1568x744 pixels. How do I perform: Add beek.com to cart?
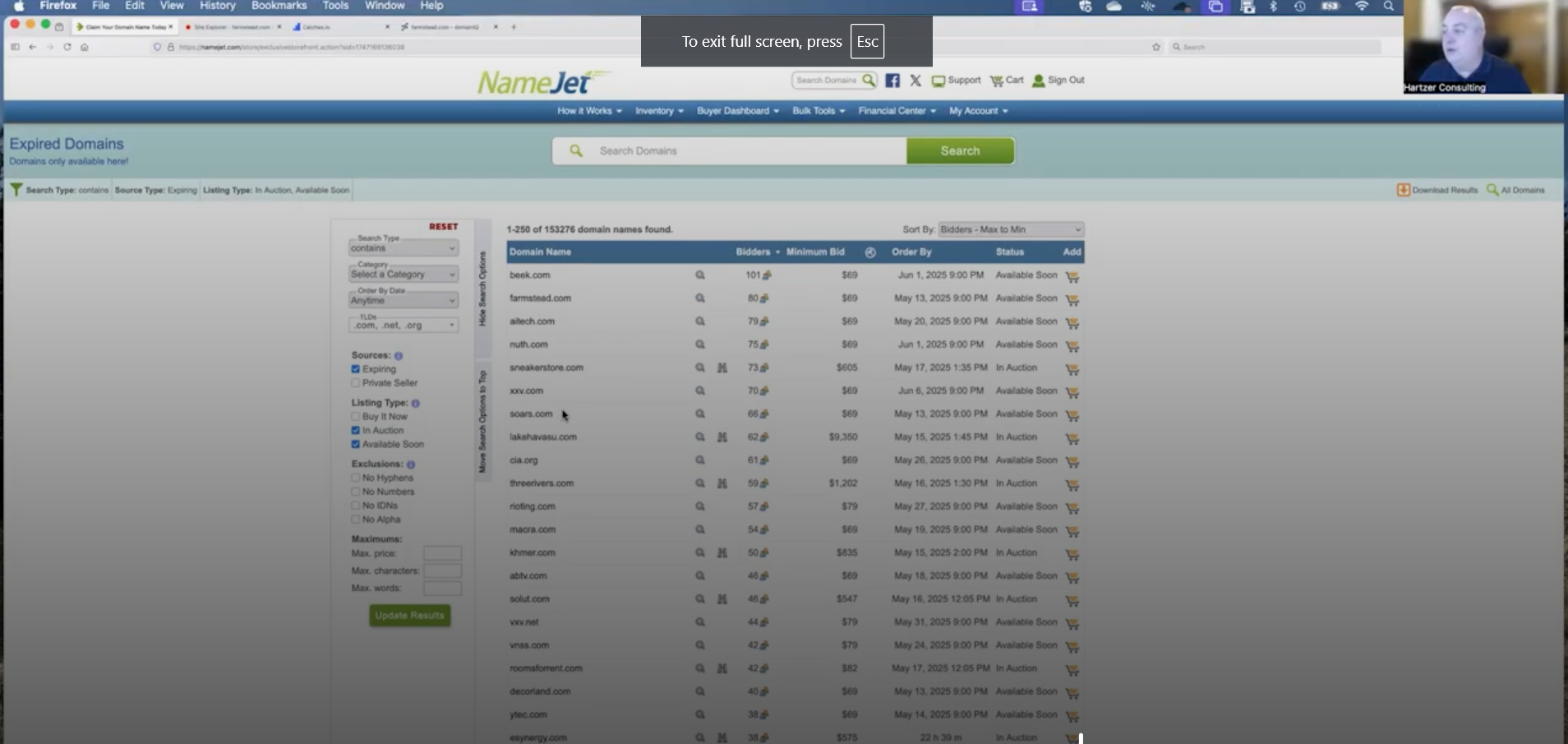1072,276
